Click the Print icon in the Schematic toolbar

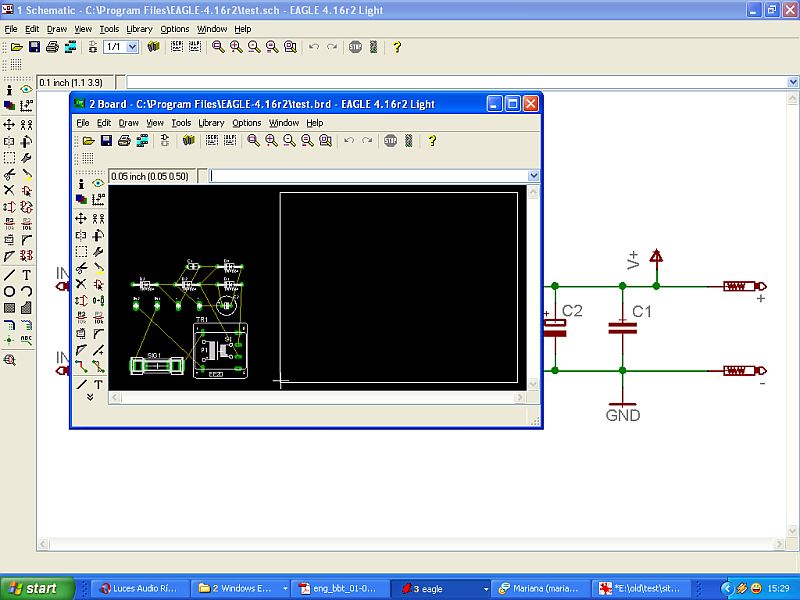(52, 47)
